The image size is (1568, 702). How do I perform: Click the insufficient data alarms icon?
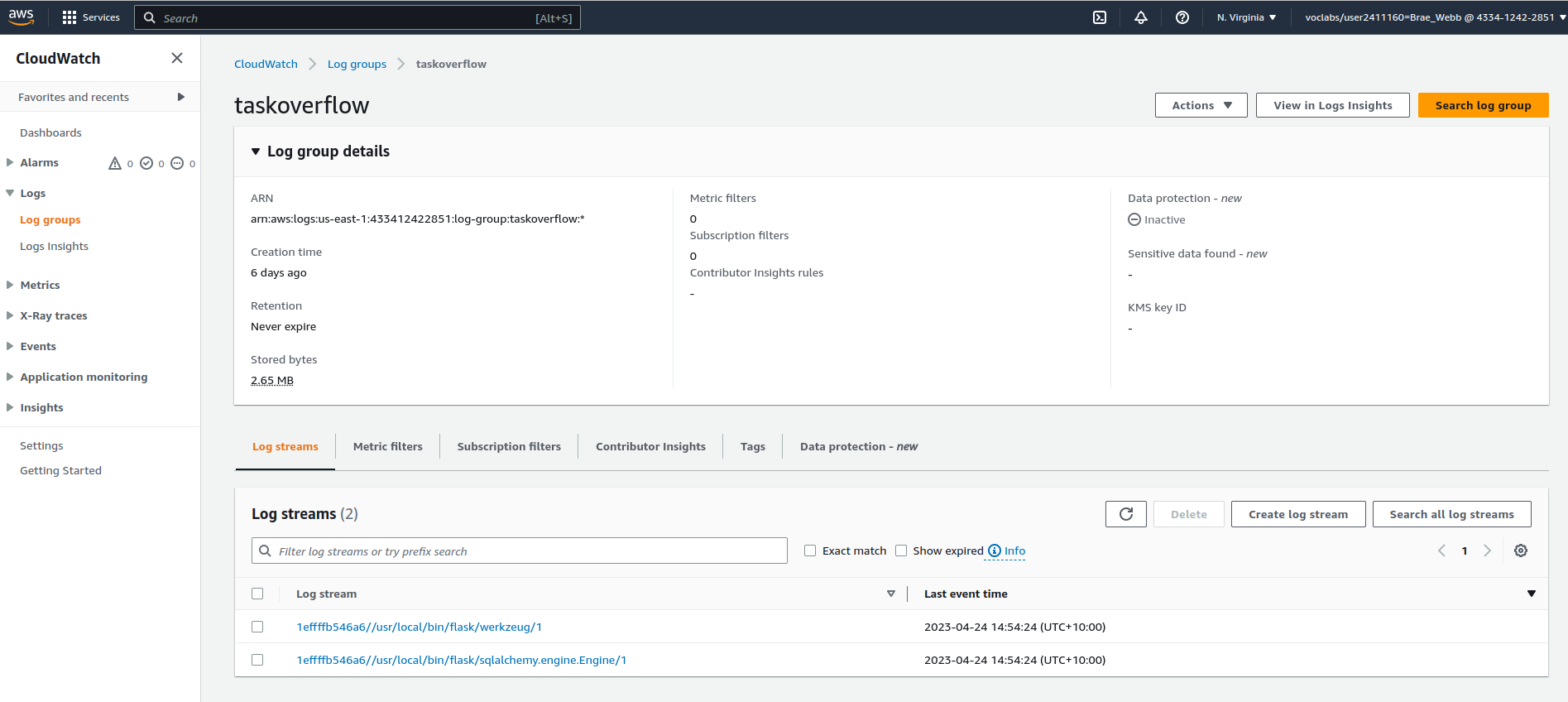[x=177, y=163]
